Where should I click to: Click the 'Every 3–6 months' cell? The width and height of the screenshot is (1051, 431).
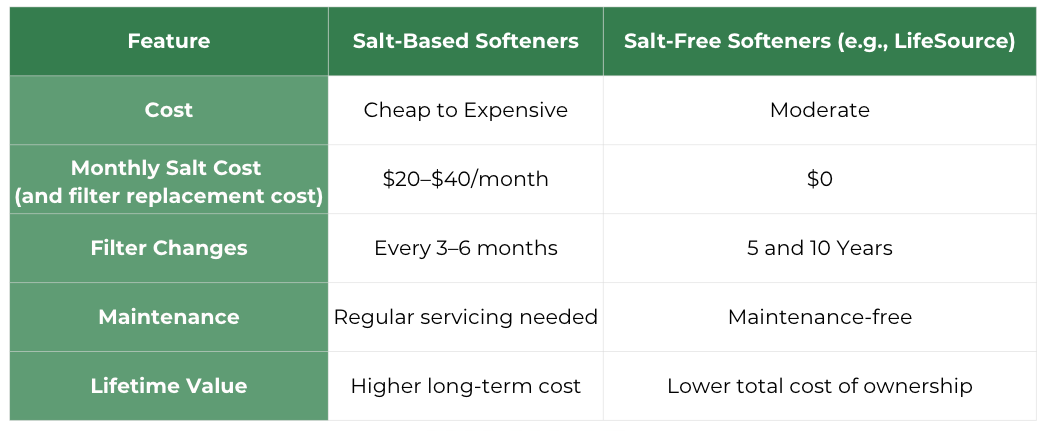pos(465,248)
